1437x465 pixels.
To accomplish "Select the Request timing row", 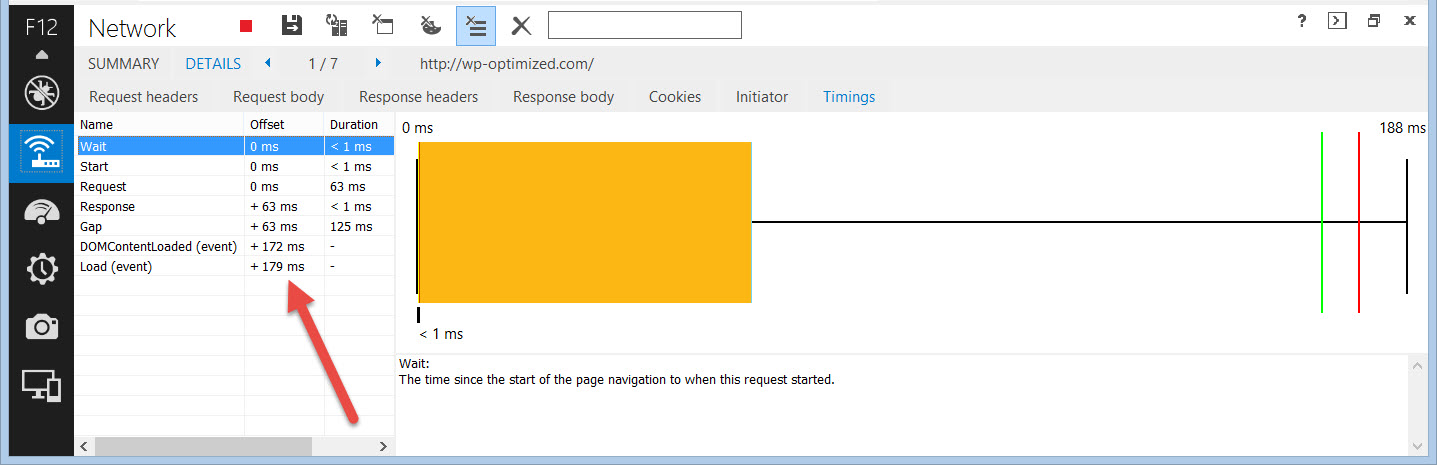I will pyautogui.click(x=235, y=186).
